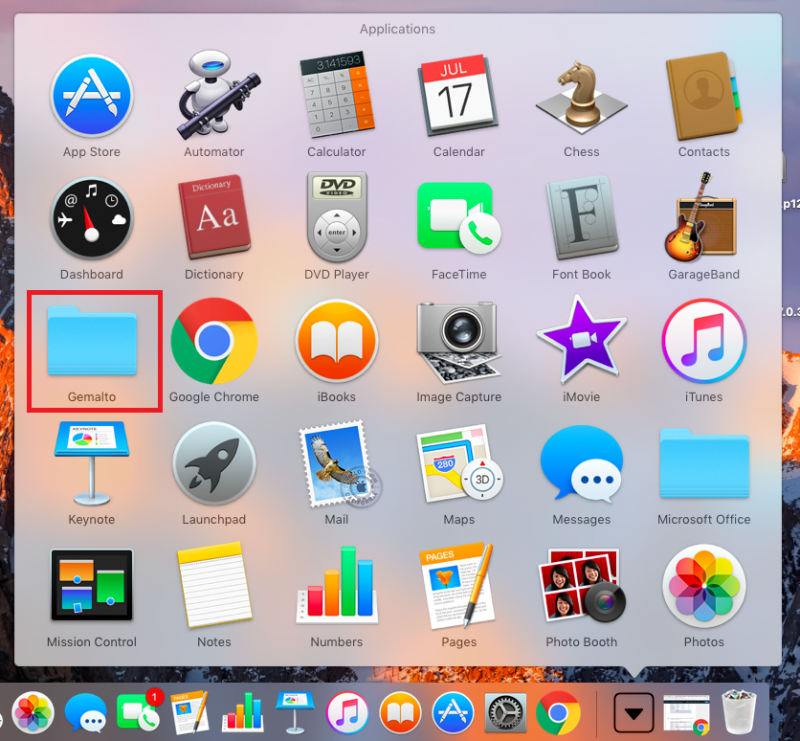Open iBooks from the Applications grid
This screenshot has width=800, height=741.
(337, 341)
